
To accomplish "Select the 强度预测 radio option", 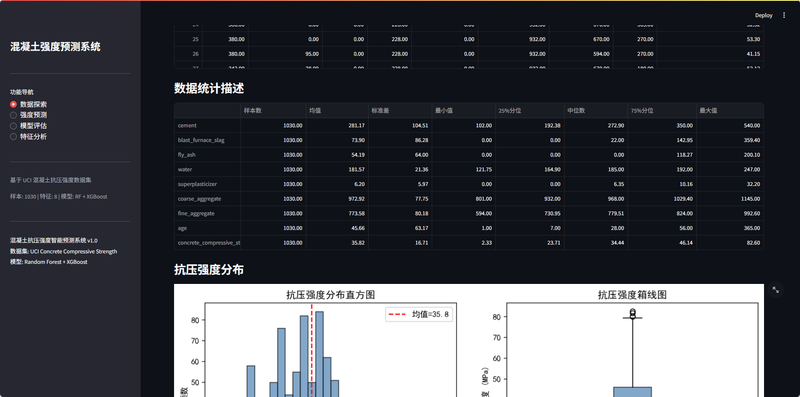I will pyautogui.click(x=29, y=115).
